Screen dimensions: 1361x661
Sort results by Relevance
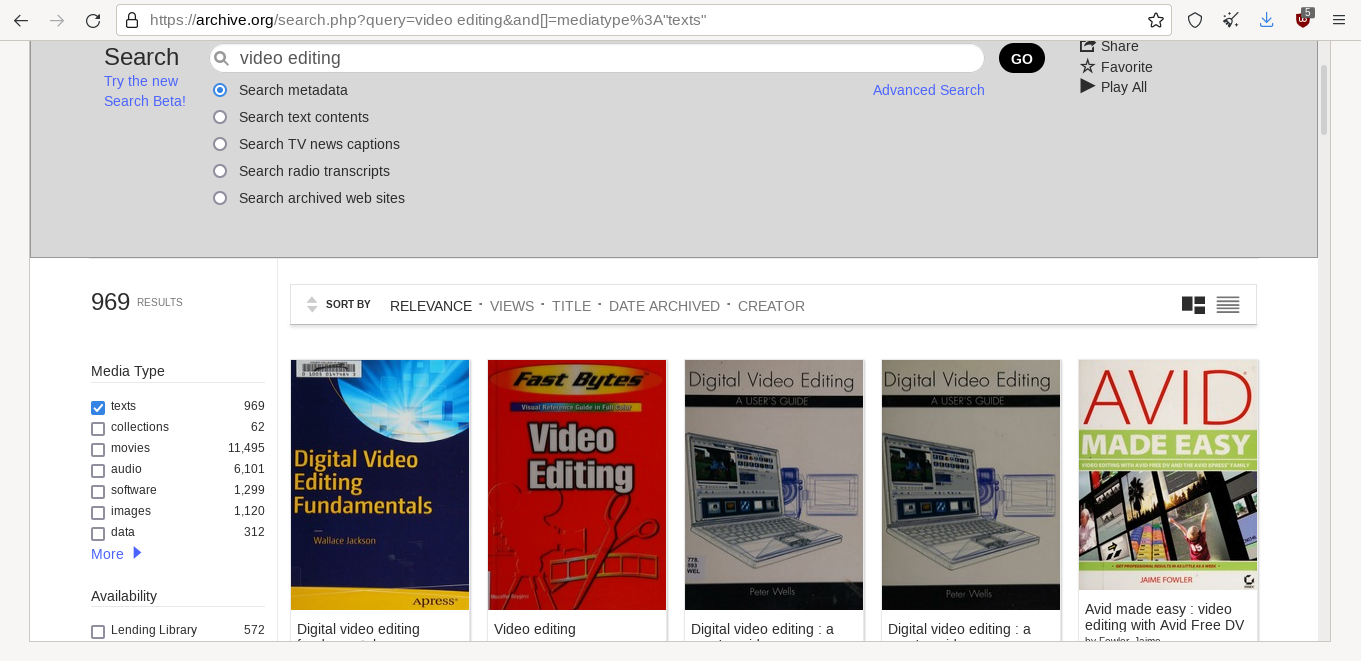coord(431,306)
